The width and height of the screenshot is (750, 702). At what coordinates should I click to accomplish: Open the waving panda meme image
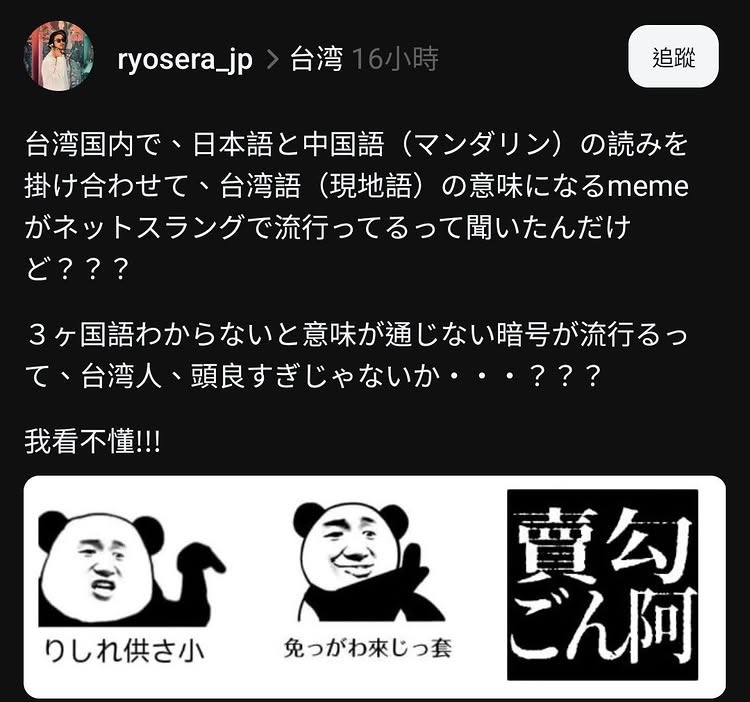click(x=368, y=581)
